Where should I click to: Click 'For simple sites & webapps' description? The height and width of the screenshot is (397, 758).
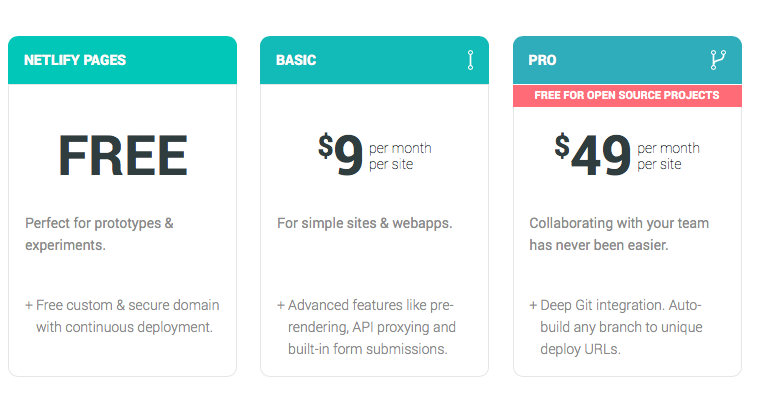pos(364,223)
